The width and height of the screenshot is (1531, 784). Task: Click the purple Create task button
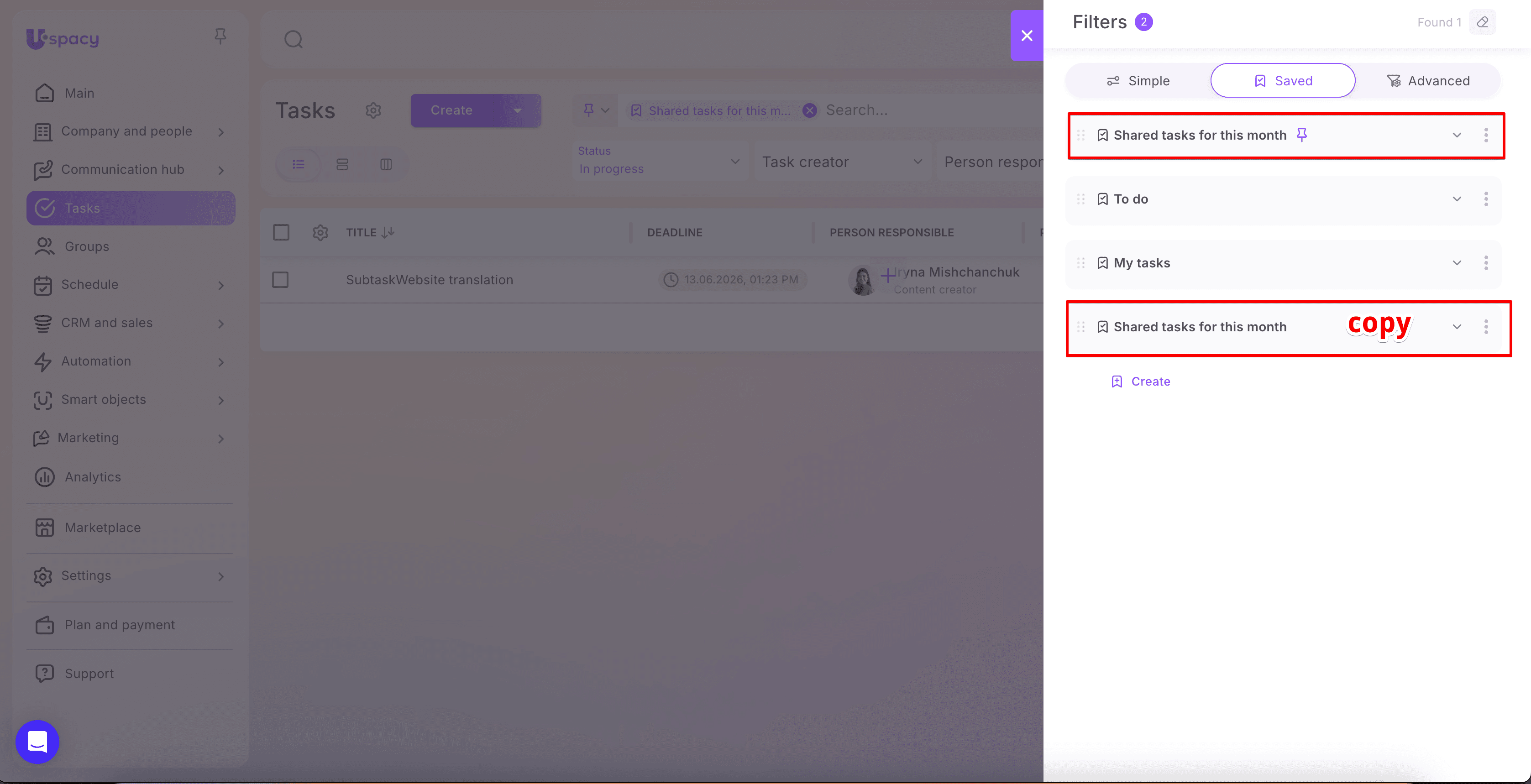(453, 110)
